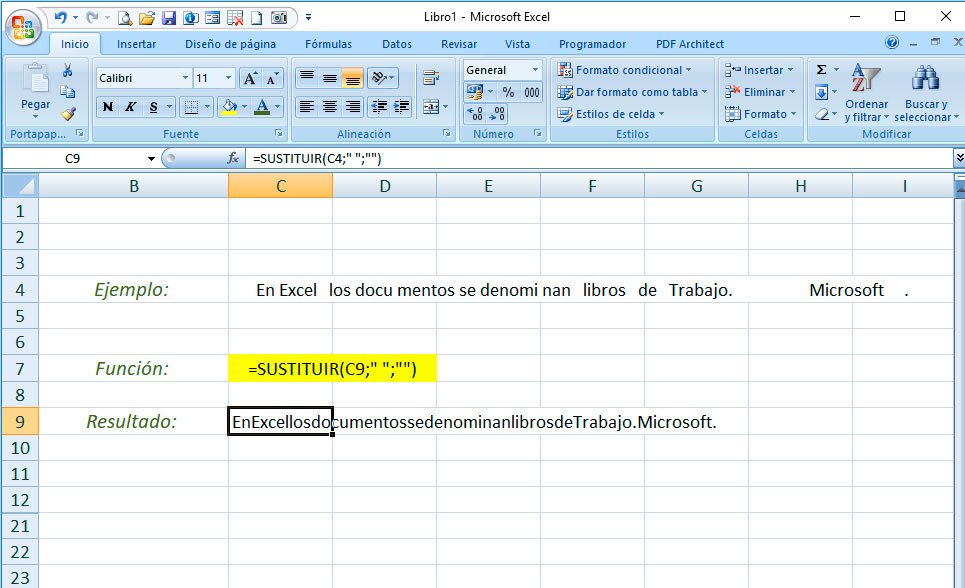Expand the General number format combo box
965x588 pixels.
point(535,70)
